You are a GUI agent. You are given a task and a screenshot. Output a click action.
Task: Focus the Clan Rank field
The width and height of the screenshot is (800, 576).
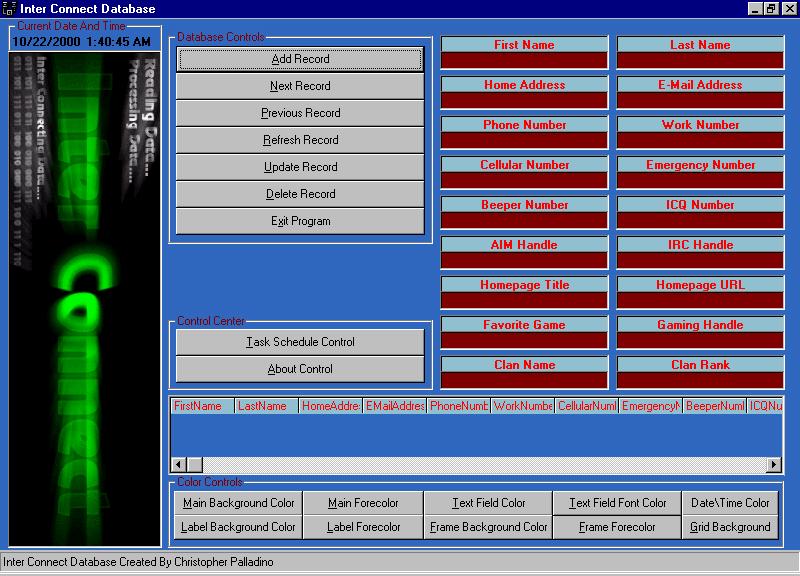pyautogui.click(x=700, y=380)
